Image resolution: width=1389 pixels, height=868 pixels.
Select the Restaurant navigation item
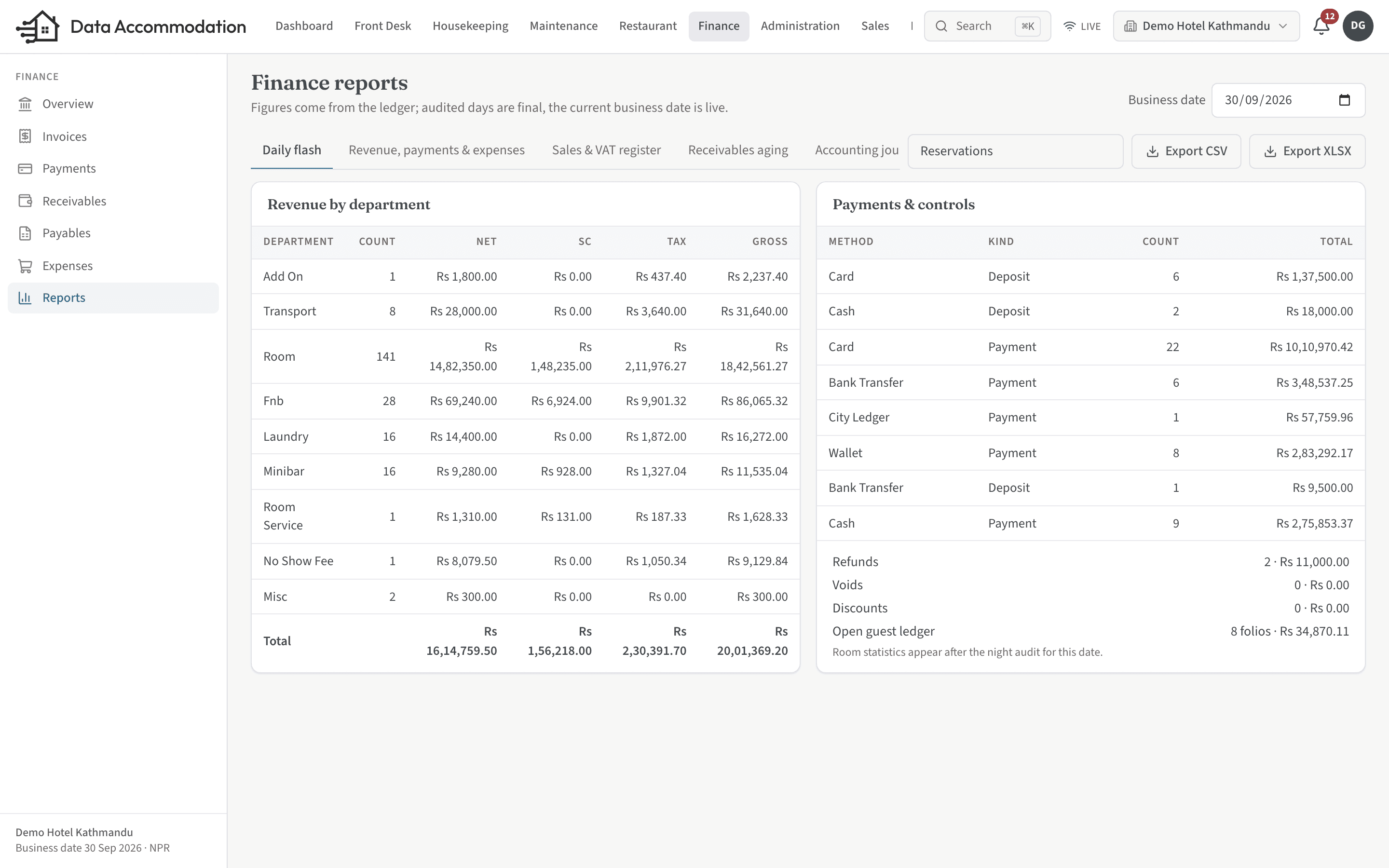tap(647, 26)
